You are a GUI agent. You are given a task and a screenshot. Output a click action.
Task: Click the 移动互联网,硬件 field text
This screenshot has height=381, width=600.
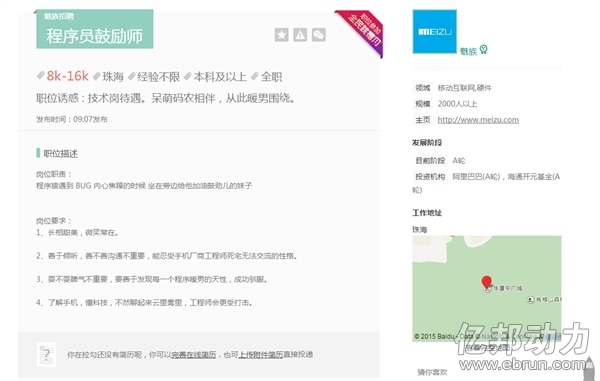465,88
